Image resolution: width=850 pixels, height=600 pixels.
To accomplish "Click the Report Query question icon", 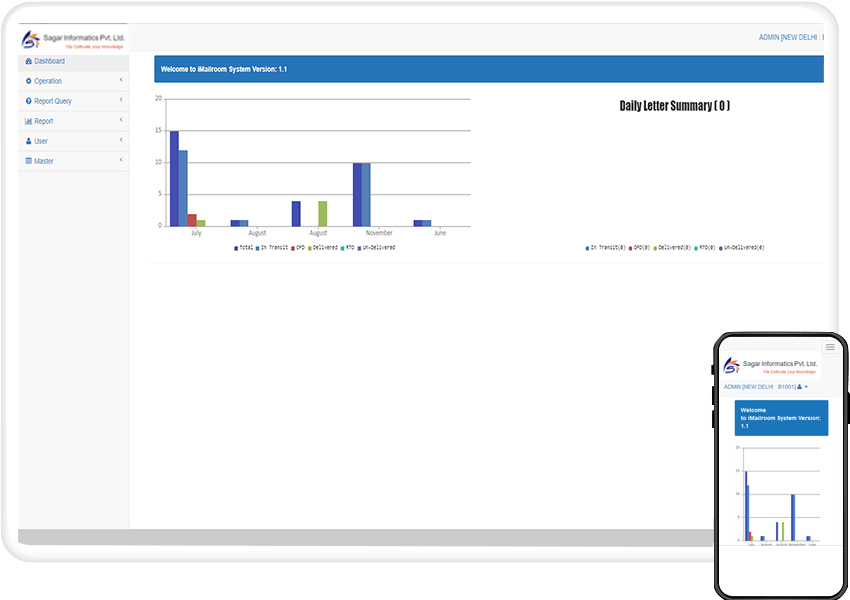I will click(x=29, y=101).
